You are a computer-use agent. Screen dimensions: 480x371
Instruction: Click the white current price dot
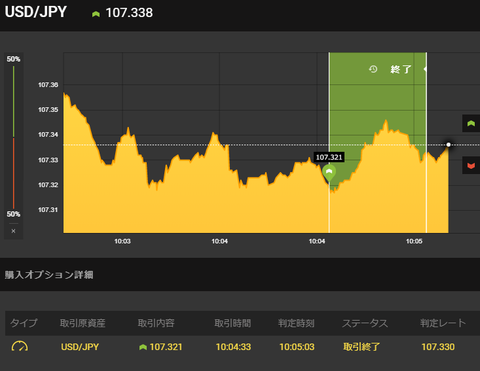point(448,144)
